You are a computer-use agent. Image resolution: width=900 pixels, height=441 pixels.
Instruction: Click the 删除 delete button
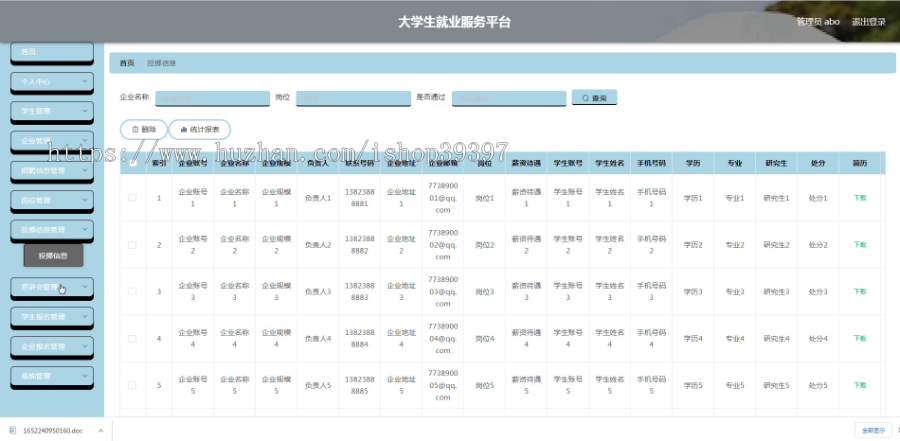[143, 130]
